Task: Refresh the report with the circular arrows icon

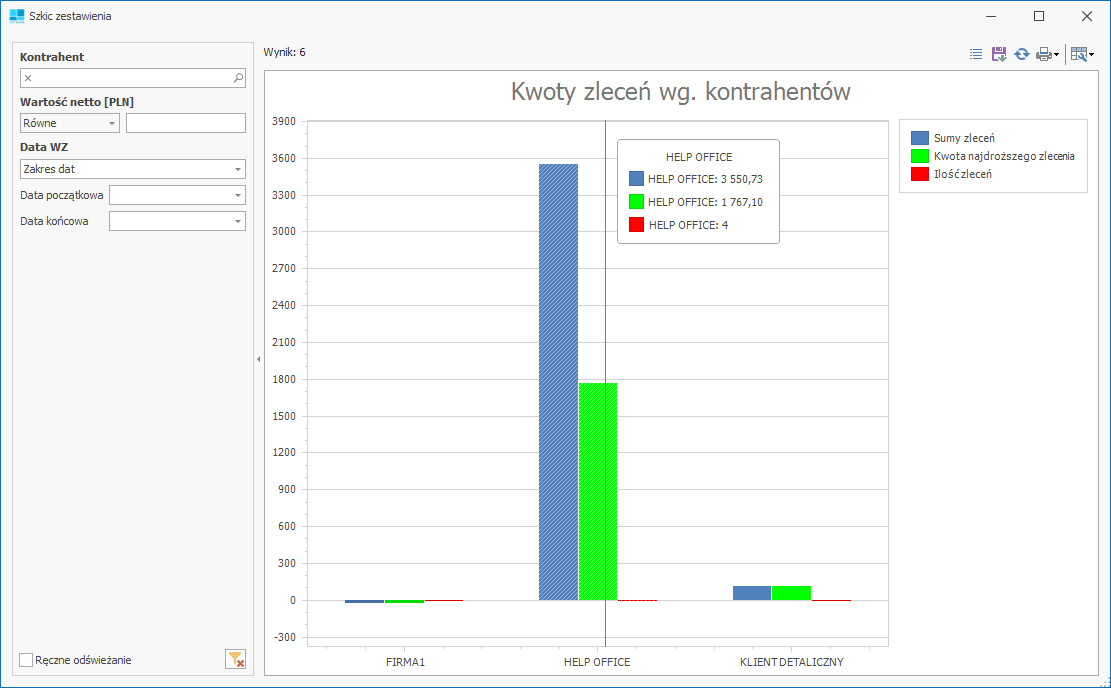Action: (x=1021, y=54)
